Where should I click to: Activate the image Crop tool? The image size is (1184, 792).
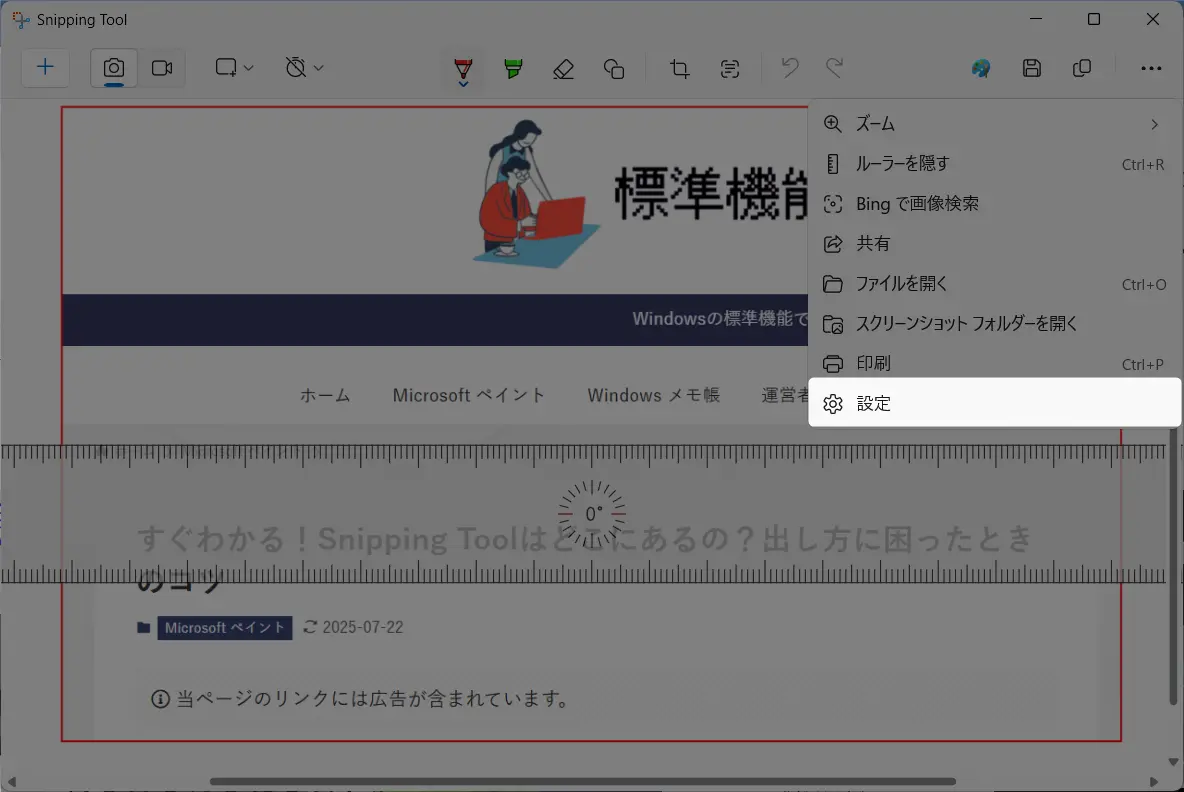pos(679,69)
